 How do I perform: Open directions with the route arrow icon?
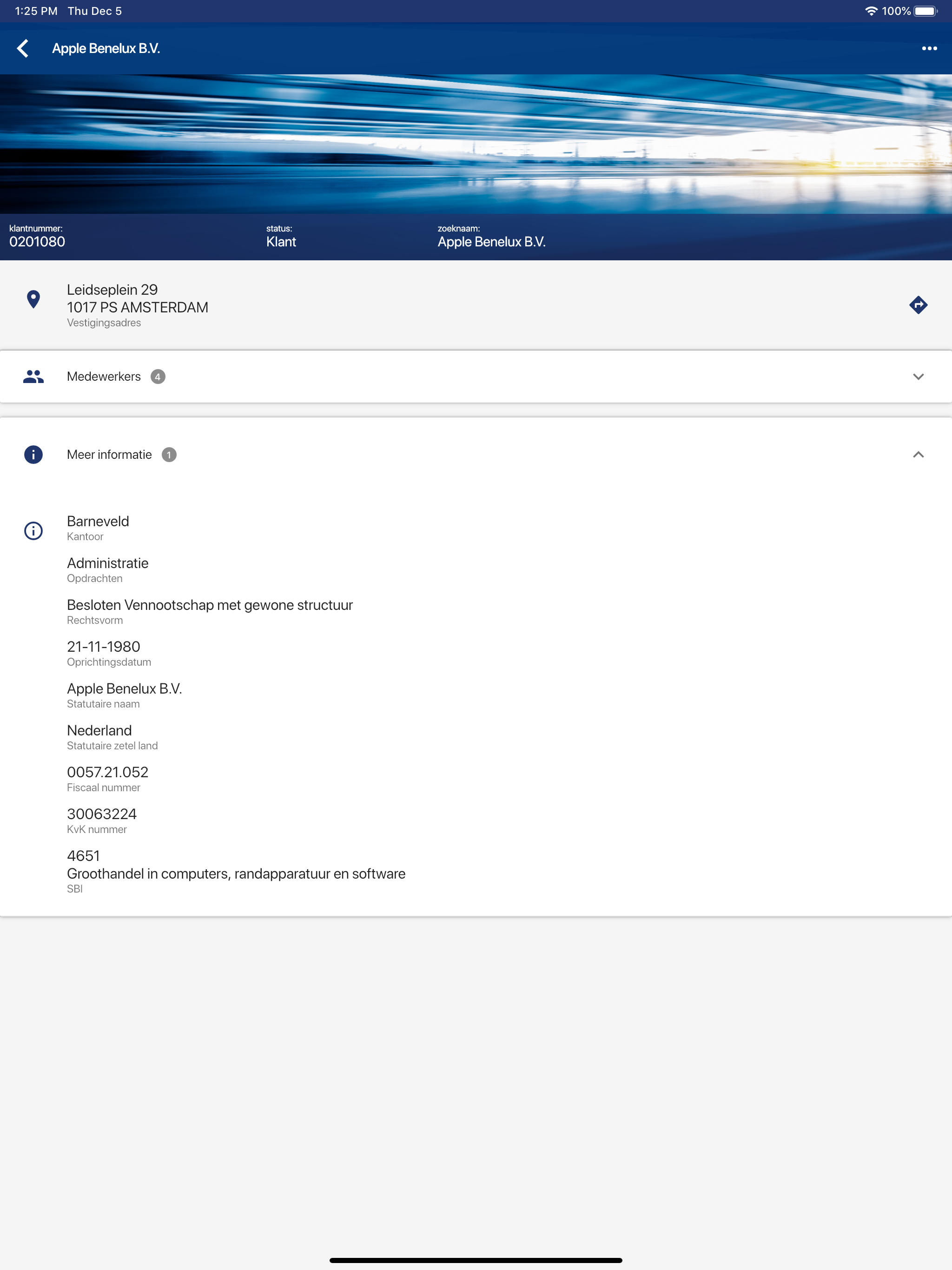918,305
